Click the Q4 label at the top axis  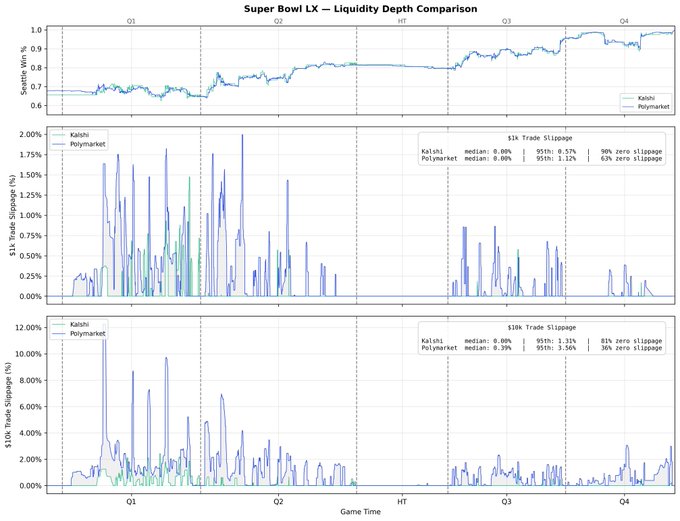coord(624,20)
